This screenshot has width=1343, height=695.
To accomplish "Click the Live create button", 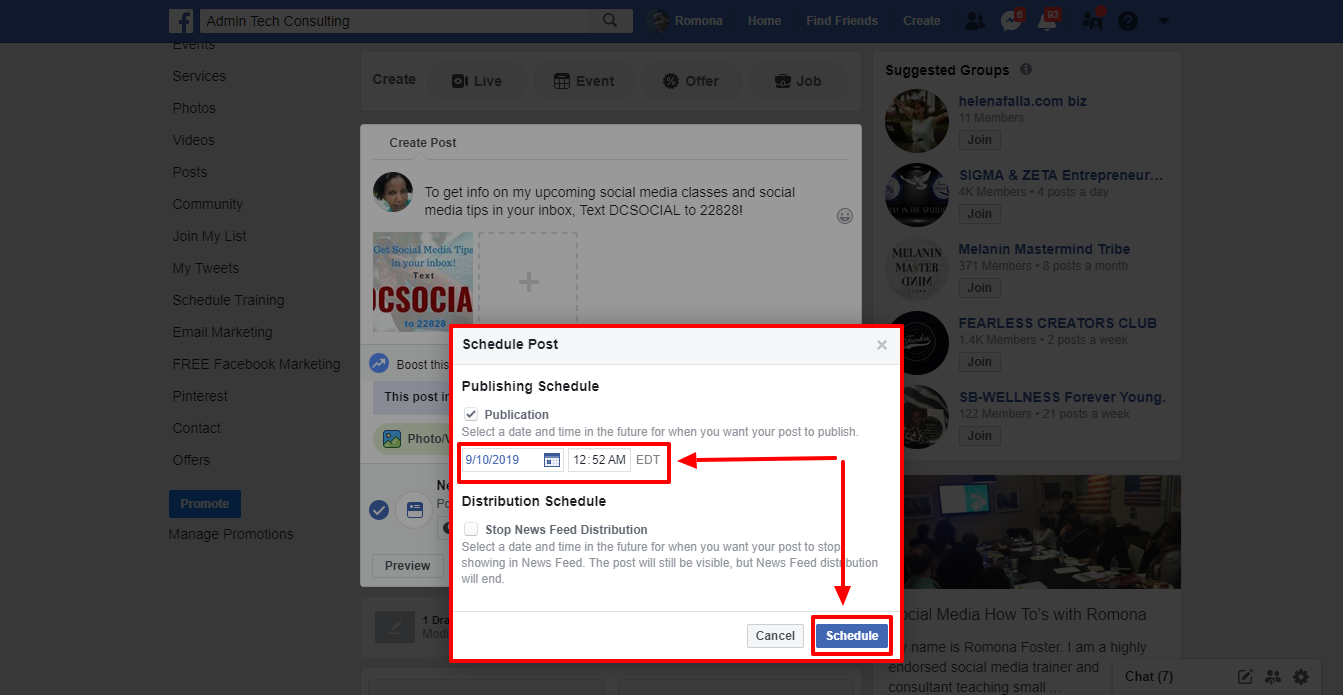I will click(x=477, y=81).
